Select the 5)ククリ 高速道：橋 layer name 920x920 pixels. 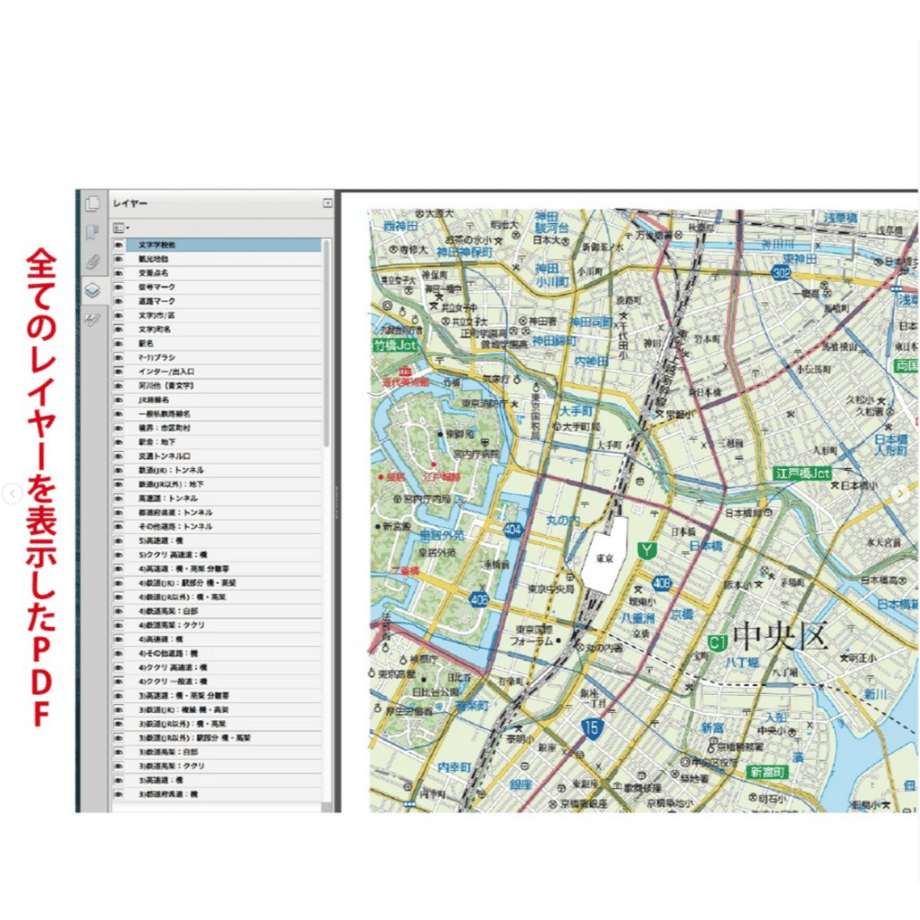point(172,554)
